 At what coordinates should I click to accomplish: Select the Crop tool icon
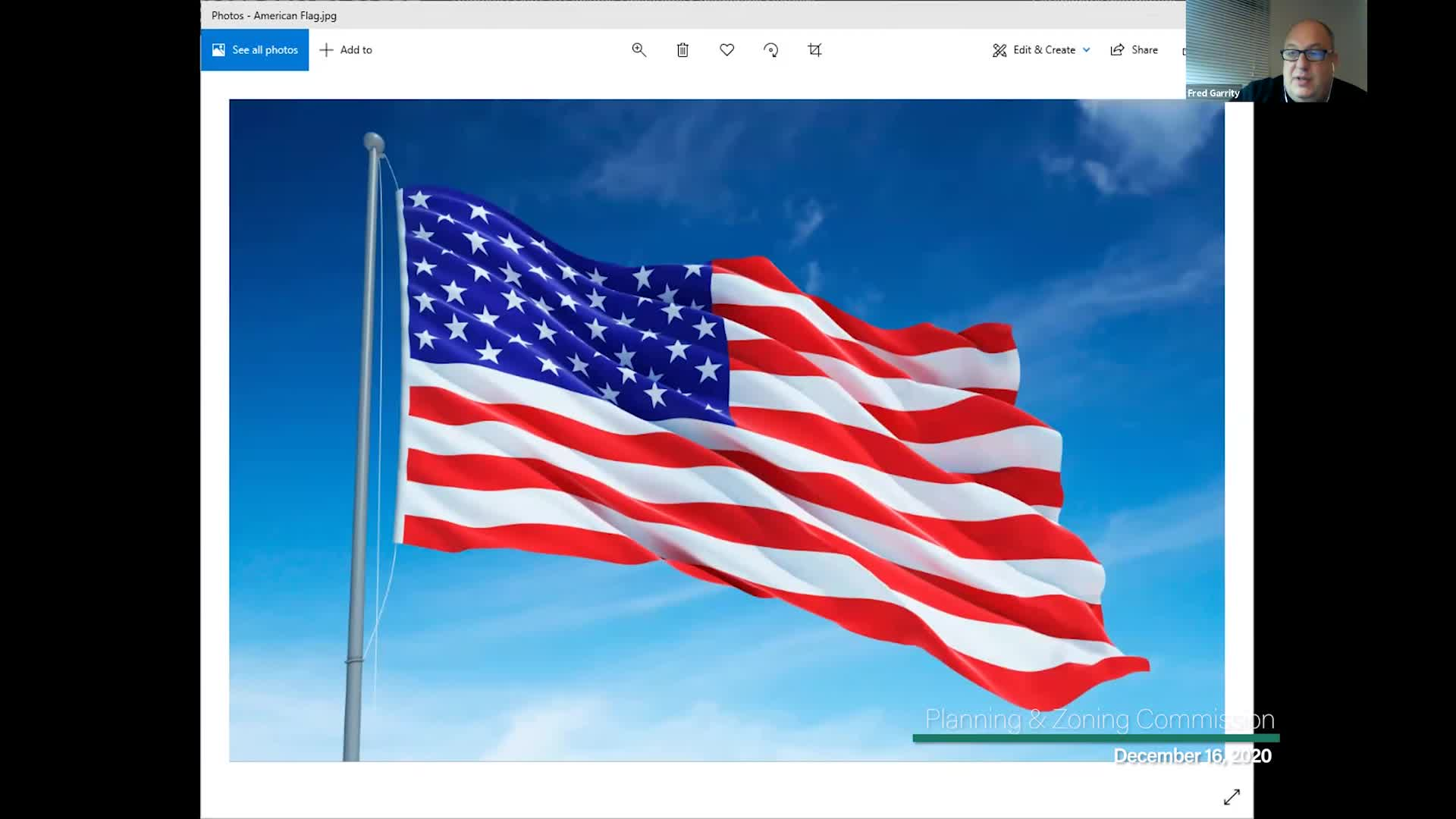[814, 50]
